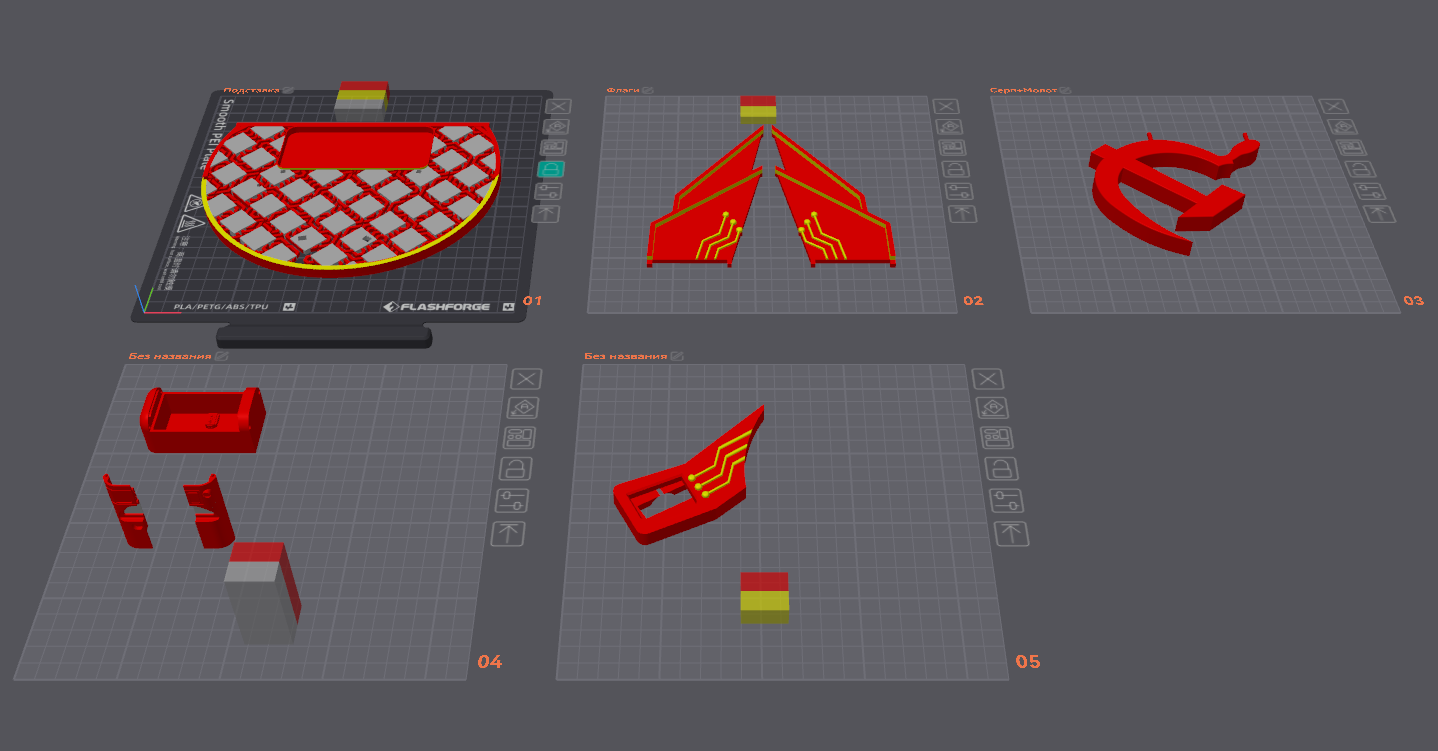The height and width of the screenshot is (751, 1438).
Task: Arrange objects on plate 04
Action: [520, 437]
